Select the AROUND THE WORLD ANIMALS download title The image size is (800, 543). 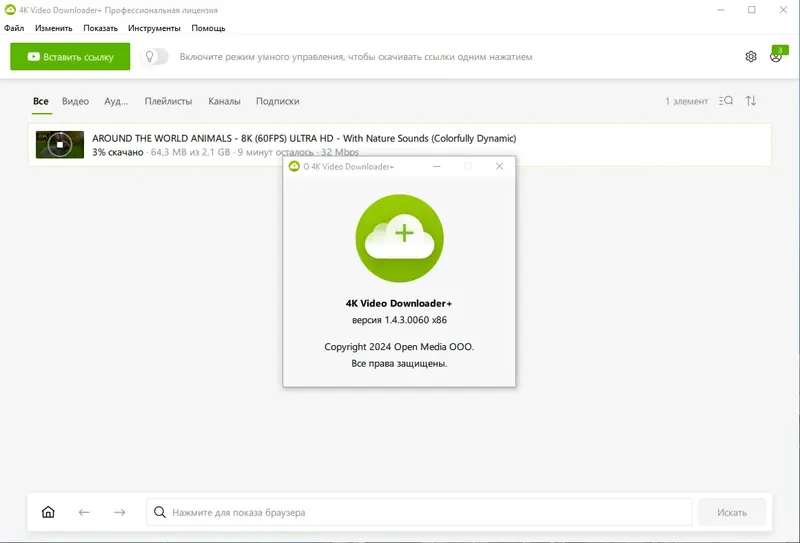coord(304,138)
